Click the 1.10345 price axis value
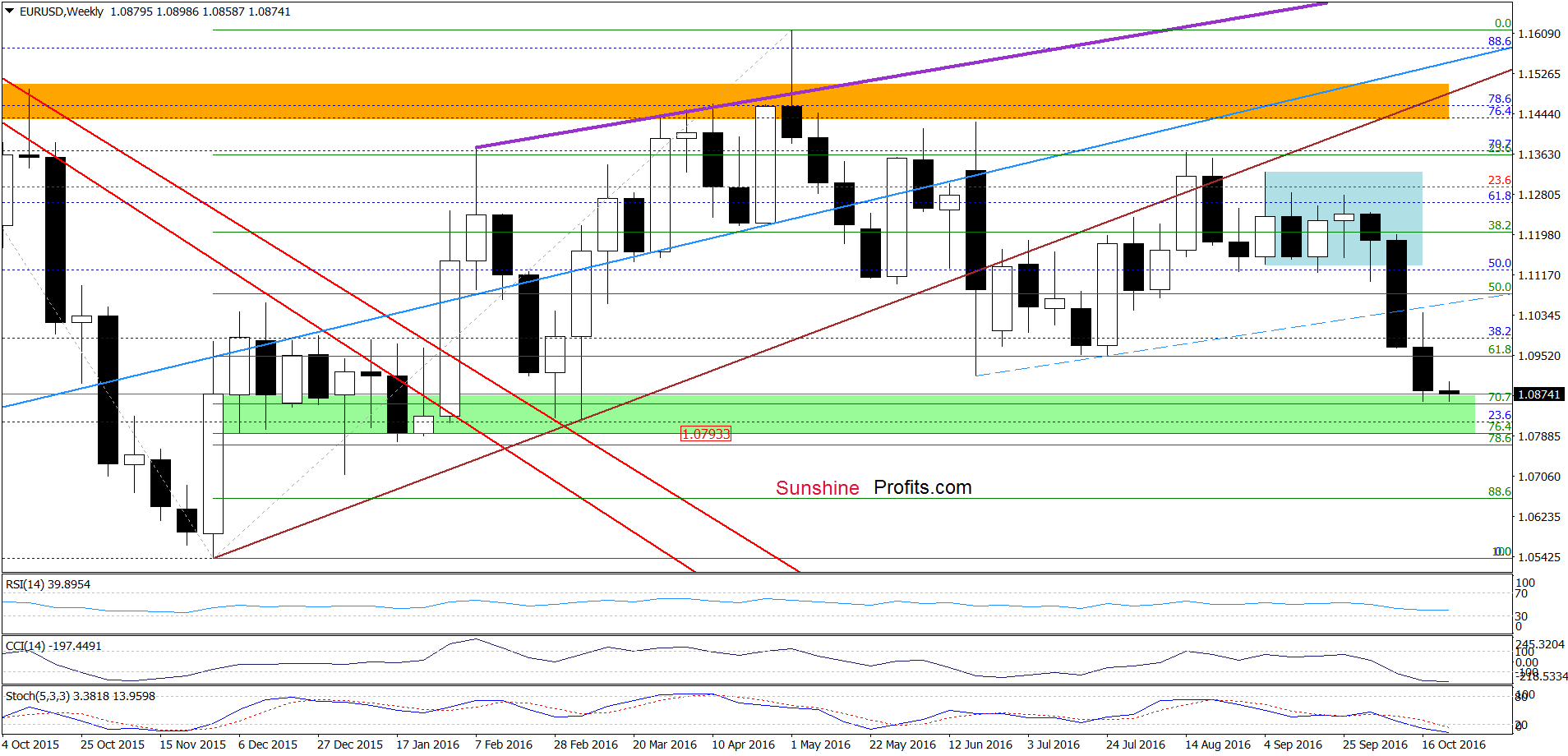Screen dimensions: 1568x756 tap(1538, 316)
